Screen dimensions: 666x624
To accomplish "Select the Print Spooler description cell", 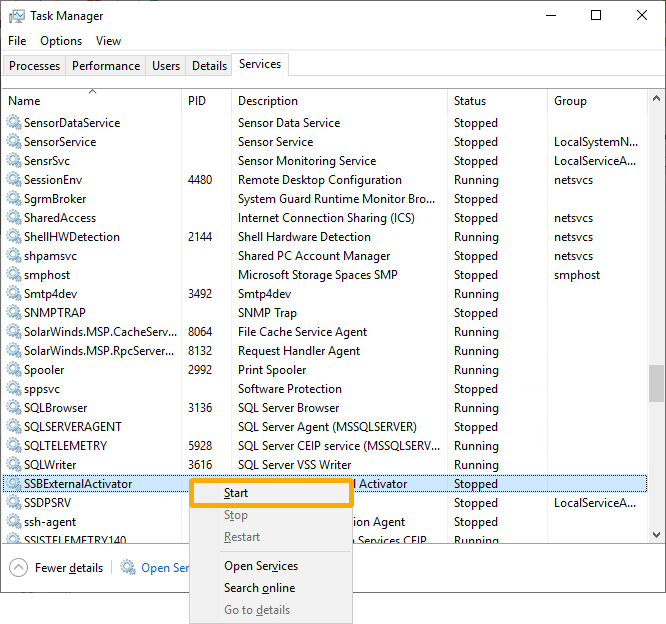I will coord(272,370).
